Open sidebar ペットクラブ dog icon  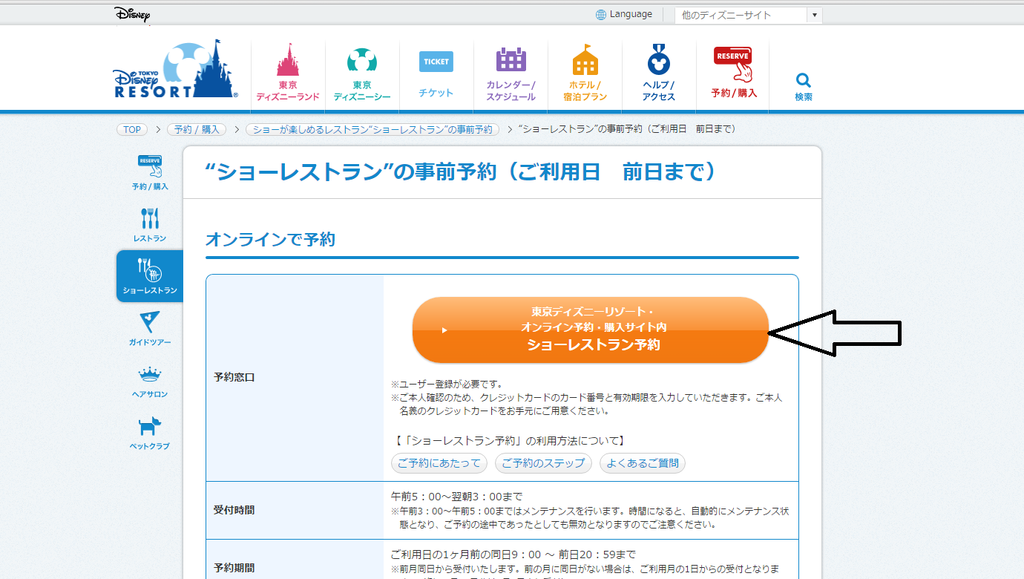(x=150, y=426)
